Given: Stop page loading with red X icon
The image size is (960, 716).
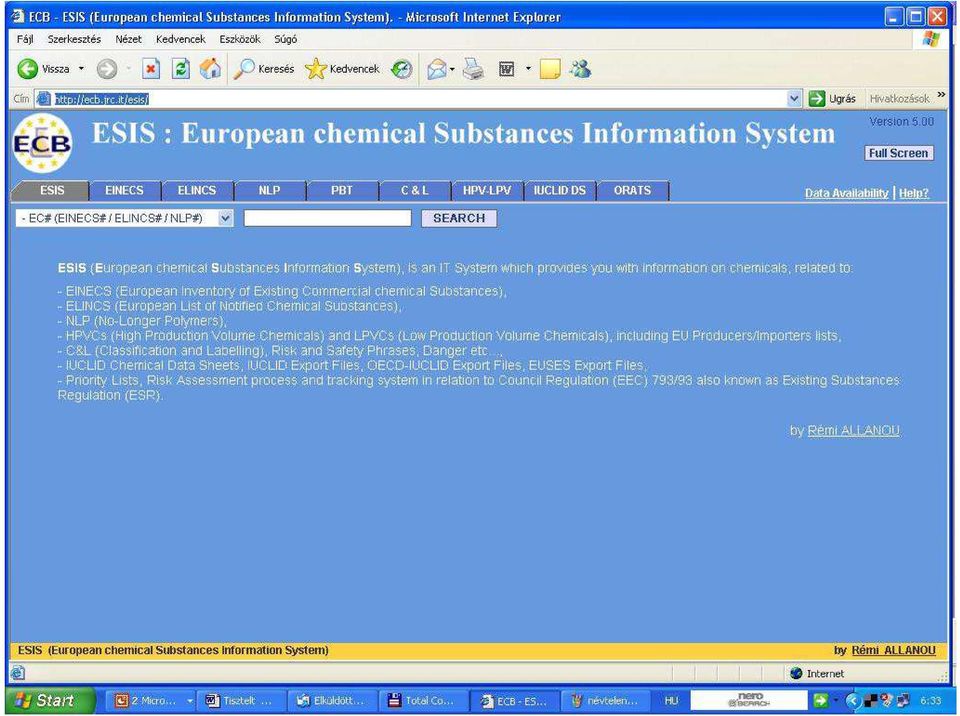Looking at the screenshot, I should pyautogui.click(x=151, y=69).
